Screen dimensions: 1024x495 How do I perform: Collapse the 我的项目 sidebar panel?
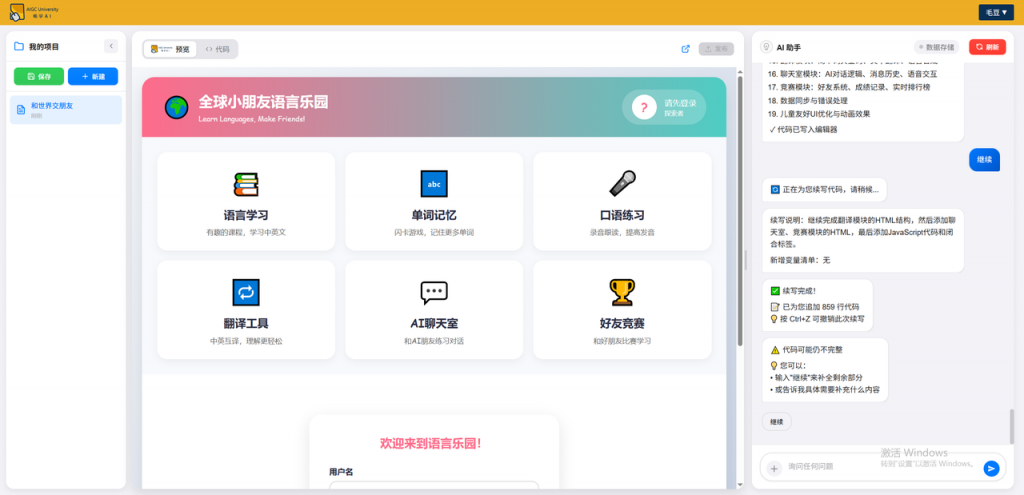pos(111,46)
